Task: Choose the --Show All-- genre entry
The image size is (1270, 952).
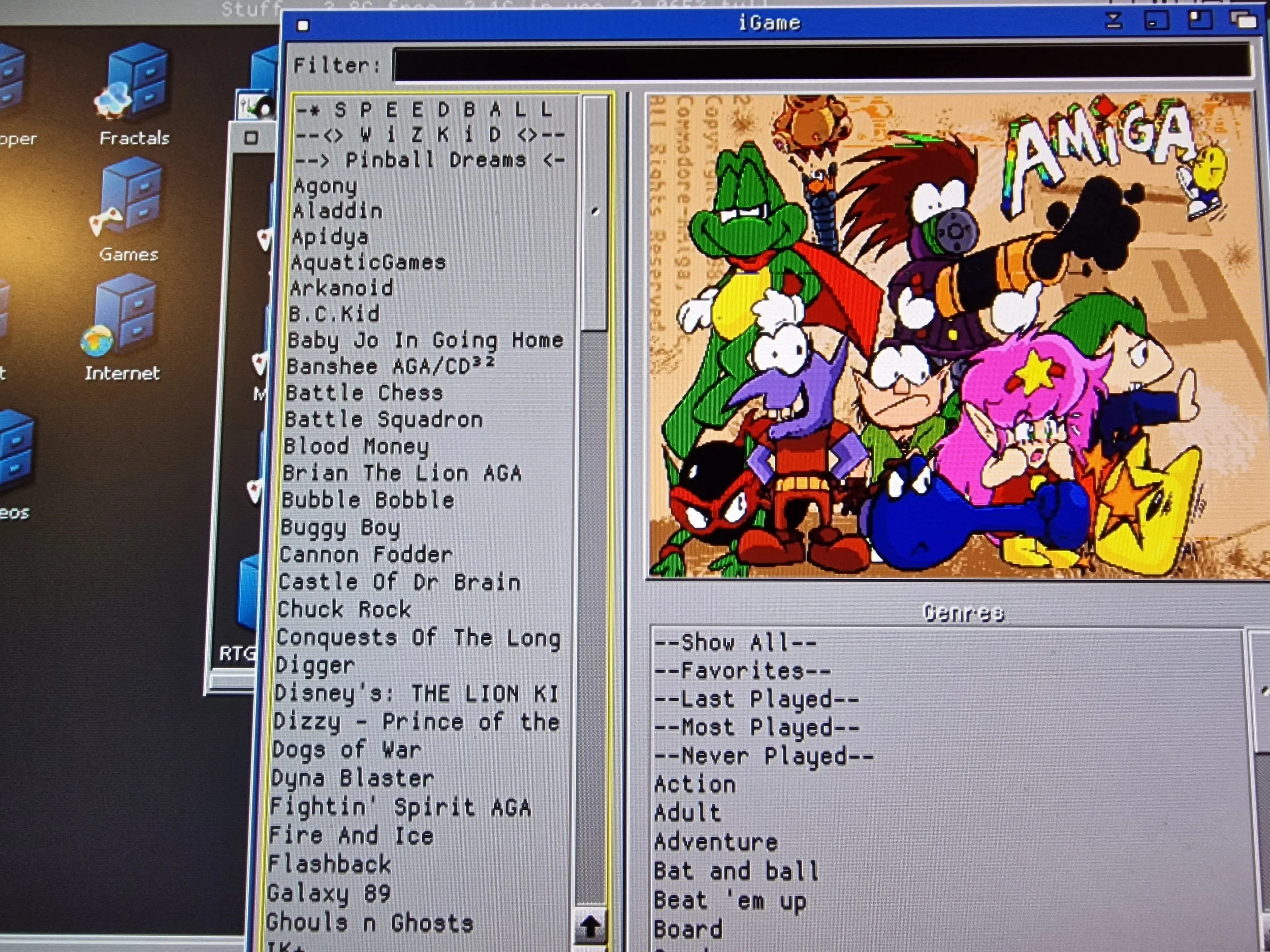Action: (736, 642)
